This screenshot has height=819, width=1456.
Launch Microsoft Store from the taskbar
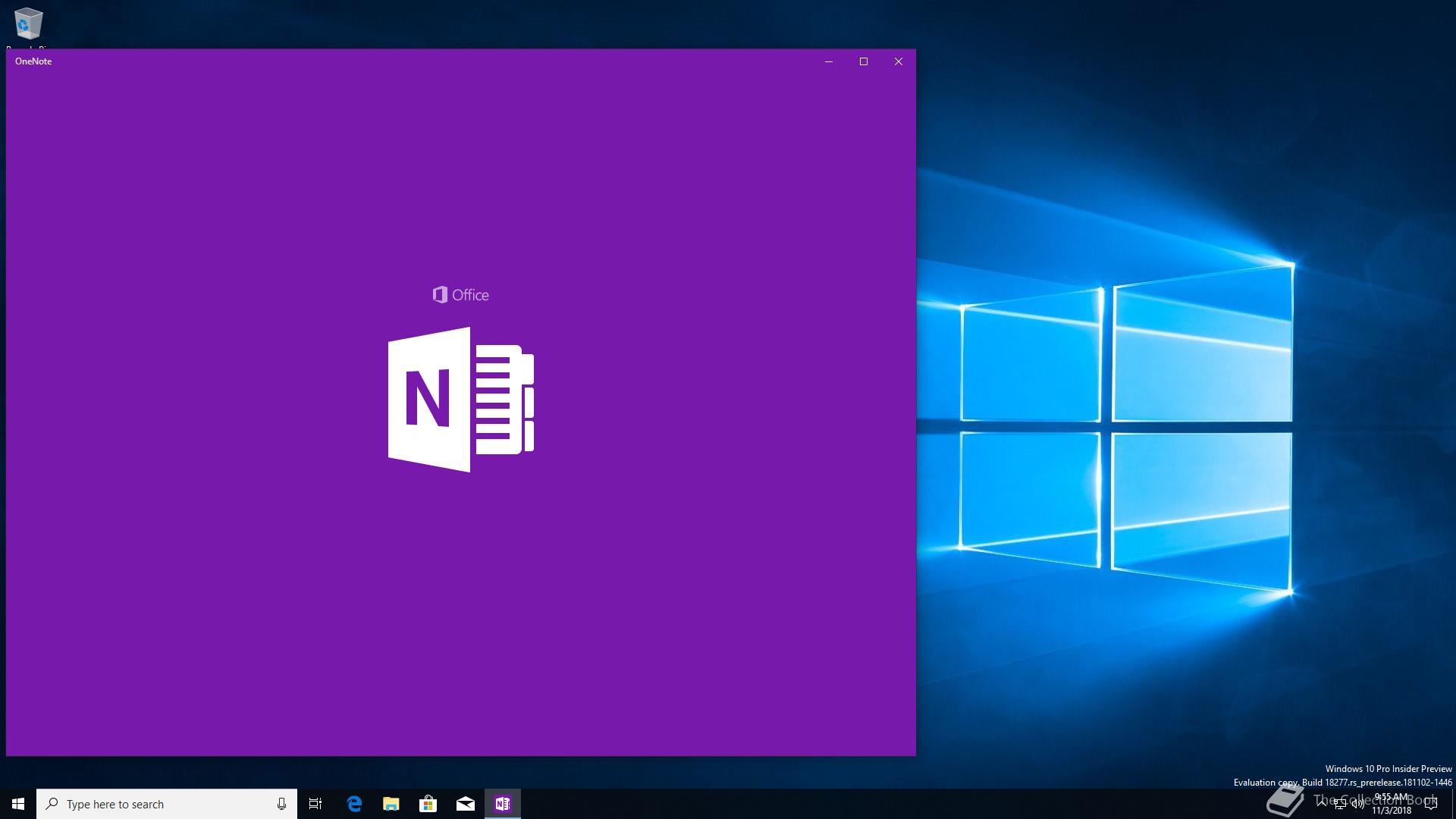pyautogui.click(x=428, y=804)
